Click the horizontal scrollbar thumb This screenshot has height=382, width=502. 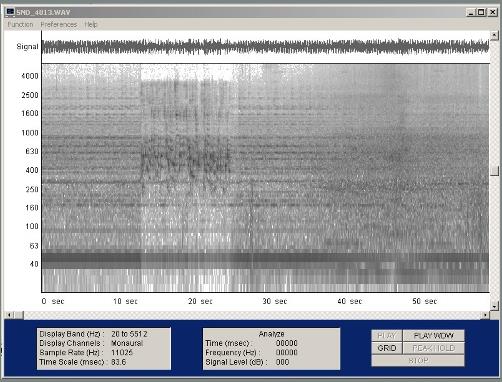(19, 315)
